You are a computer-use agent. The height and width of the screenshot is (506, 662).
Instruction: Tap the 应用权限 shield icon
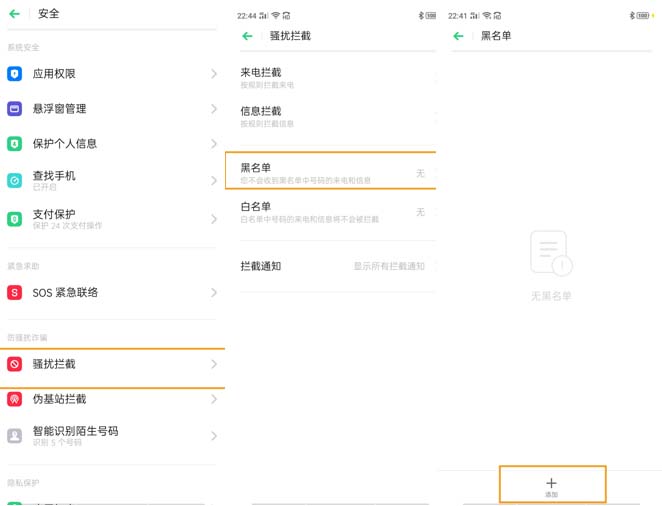tap(15, 74)
